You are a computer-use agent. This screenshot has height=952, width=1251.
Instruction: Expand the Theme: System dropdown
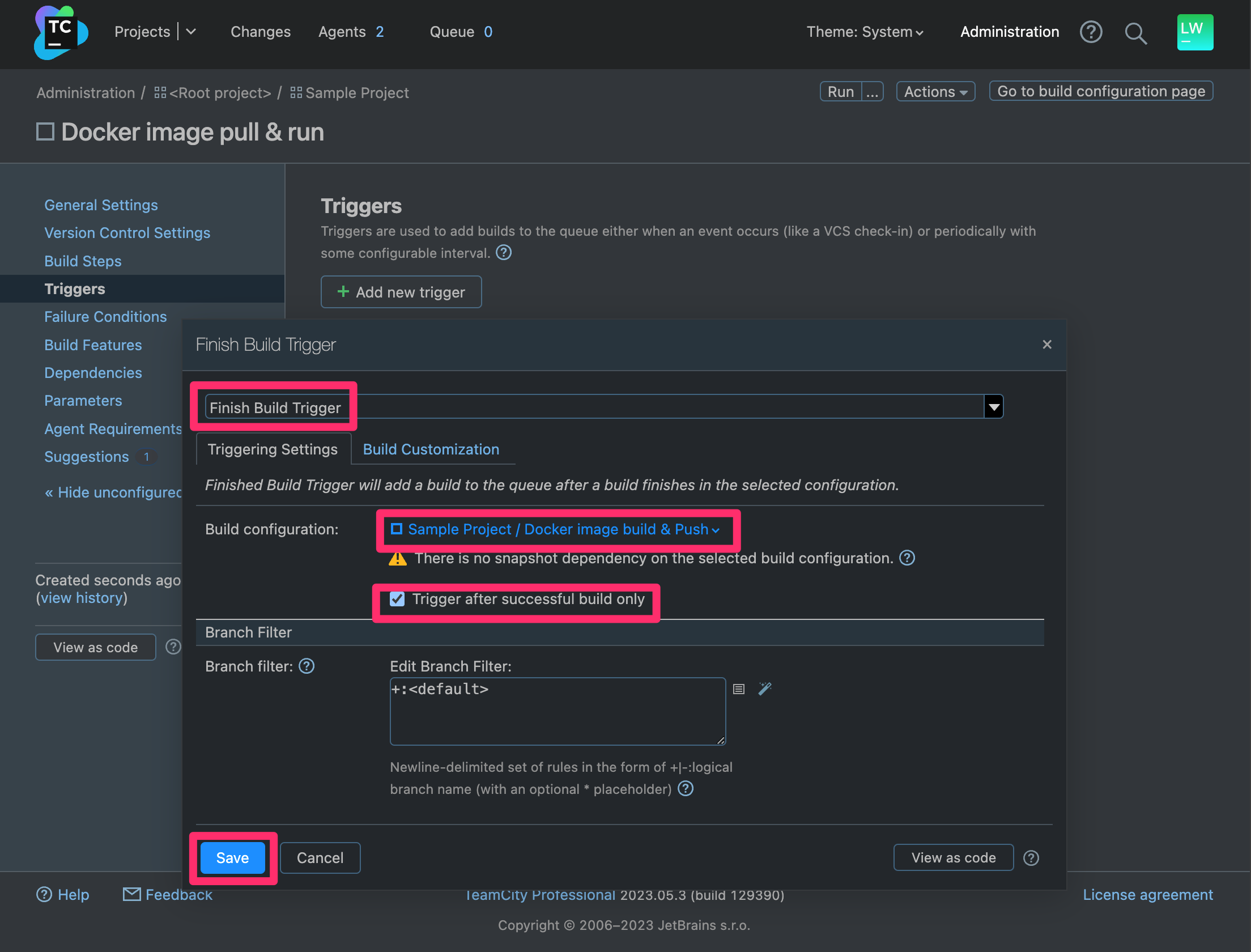[x=865, y=32]
